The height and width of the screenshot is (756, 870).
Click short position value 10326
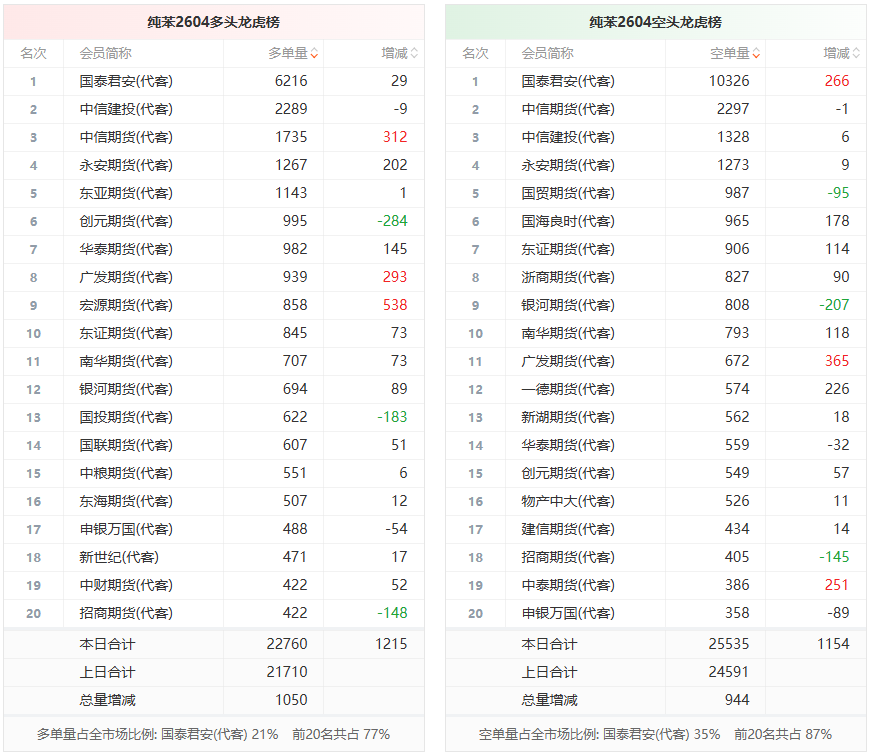pos(729,81)
